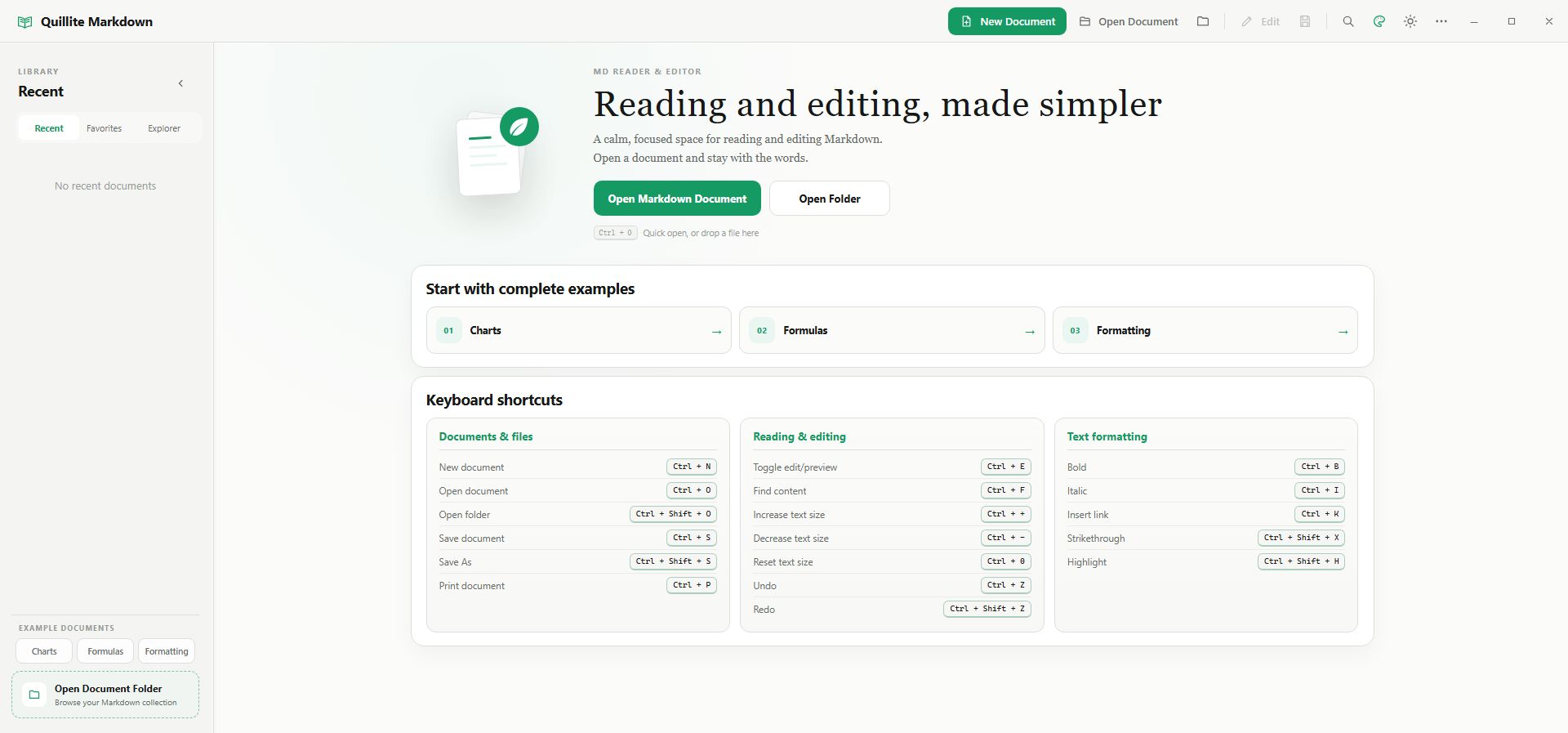Click the Ctrl + Shift + Z badge for Redo
This screenshot has width=1568, height=733.
click(987, 609)
